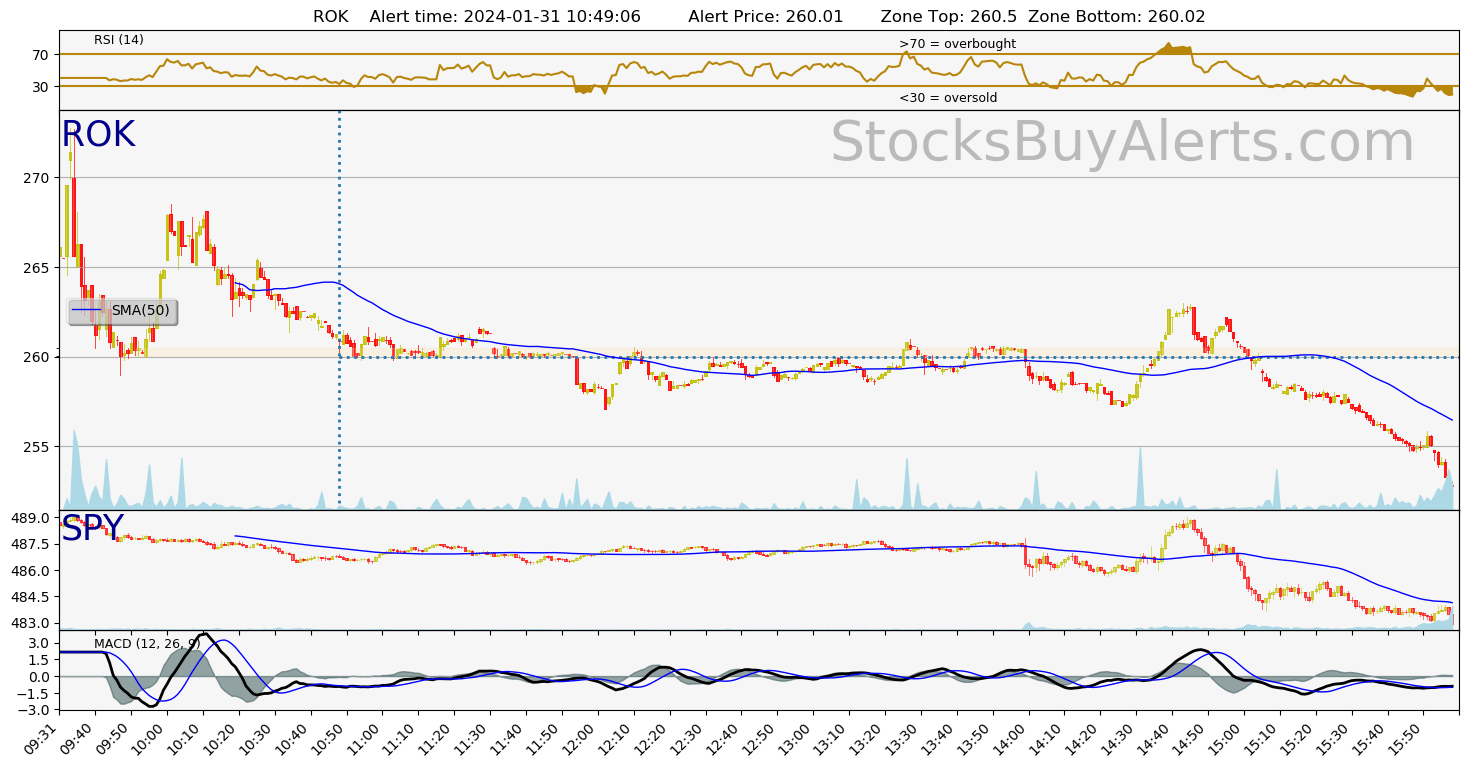Image resolution: width=1474 pixels, height=768 pixels.
Task: Click the 270 price axis label
Action: pyautogui.click(x=36, y=178)
